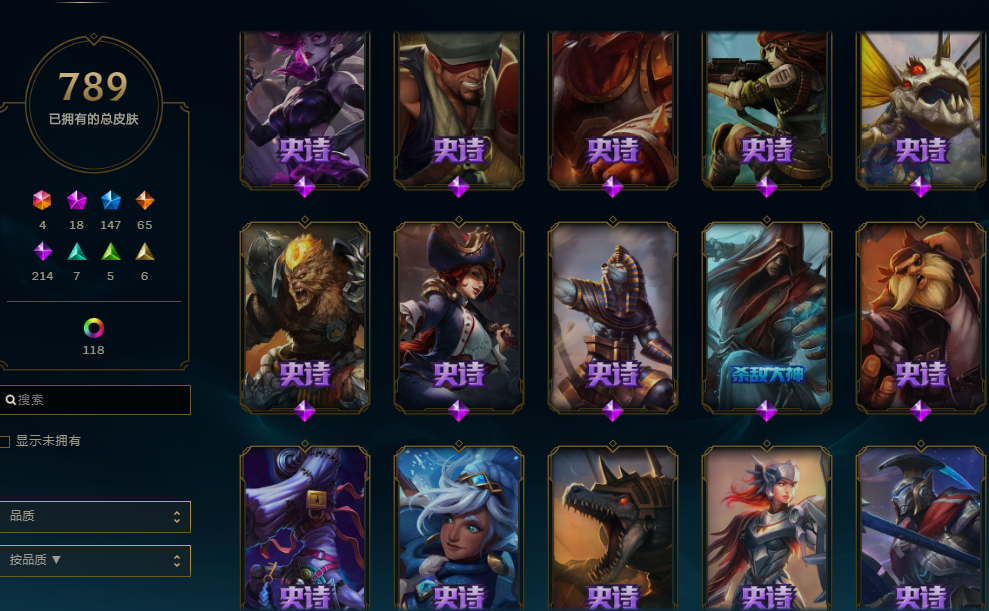Click the rainbow chroma ring icon

click(93, 328)
